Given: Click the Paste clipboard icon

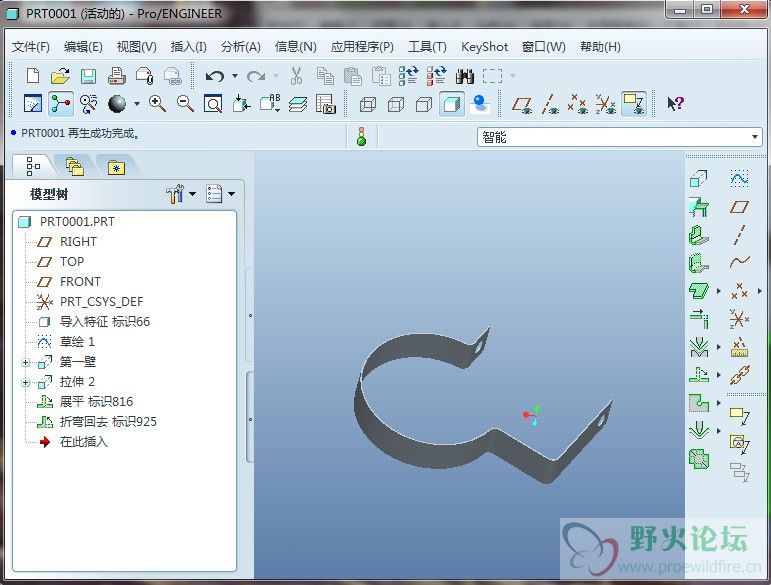Looking at the screenshot, I should (x=353, y=76).
